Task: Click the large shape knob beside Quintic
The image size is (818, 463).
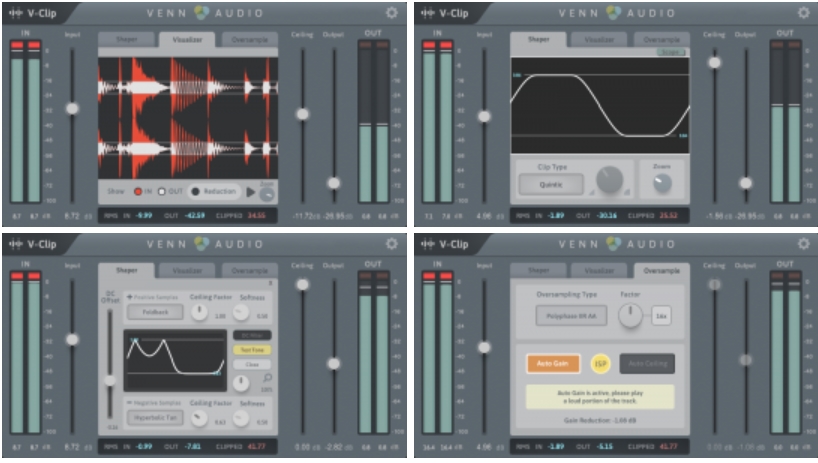Action: pos(609,180)
